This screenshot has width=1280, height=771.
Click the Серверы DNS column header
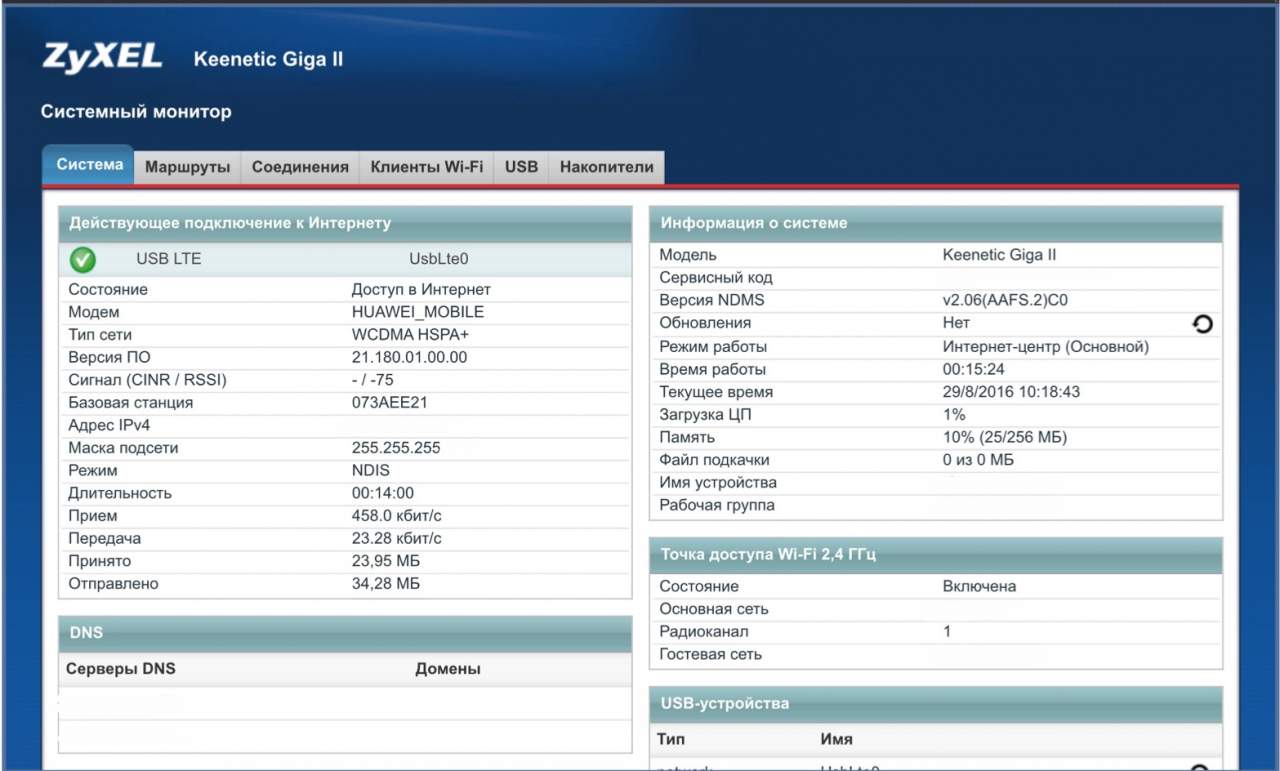(120, 669)
